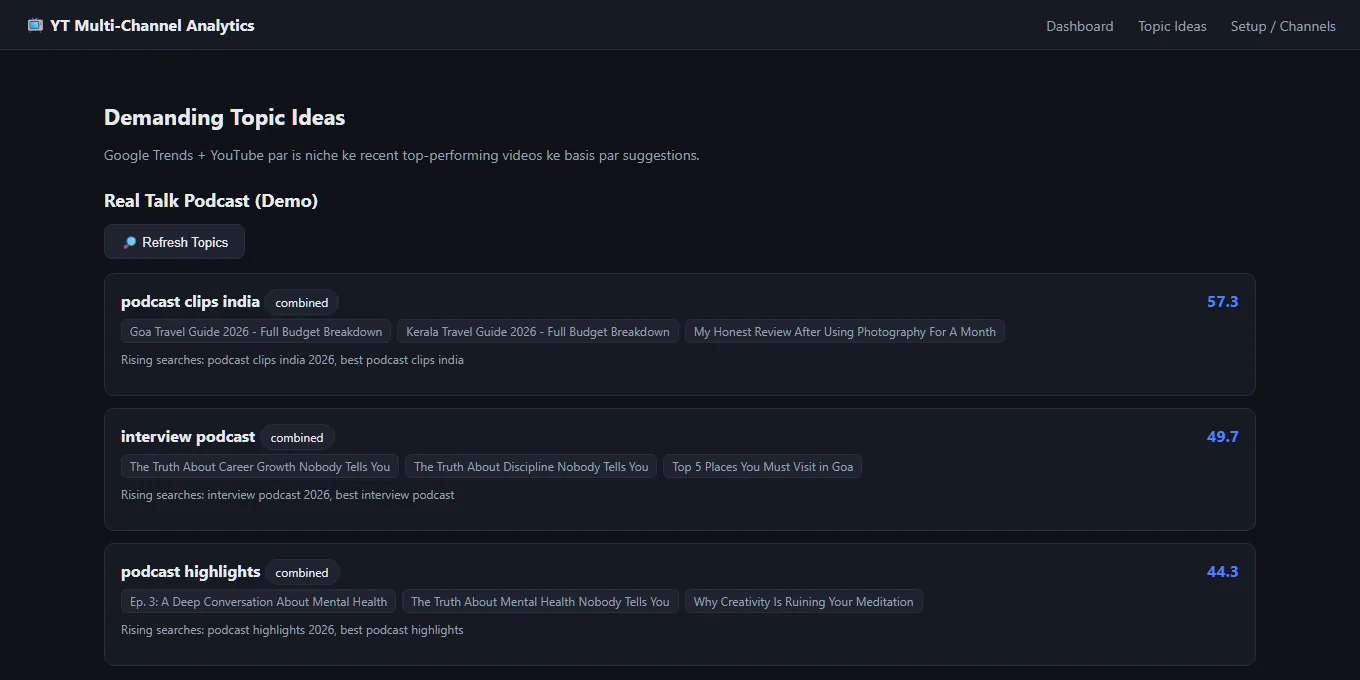
Task: Select Goa Travel Guide 2026 video chip
Action: coord(256,332)
